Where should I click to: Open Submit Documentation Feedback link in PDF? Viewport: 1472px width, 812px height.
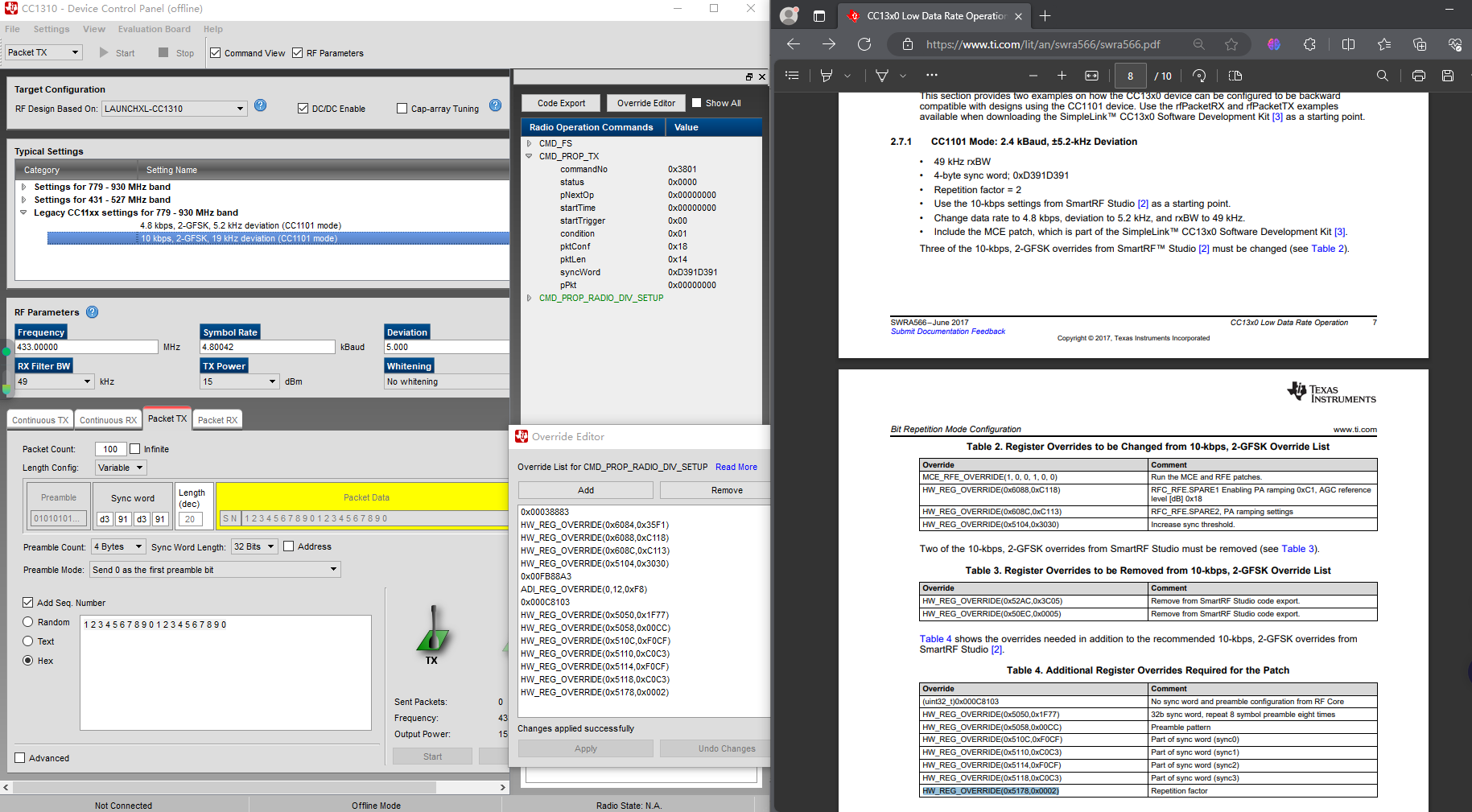(948, 332)
